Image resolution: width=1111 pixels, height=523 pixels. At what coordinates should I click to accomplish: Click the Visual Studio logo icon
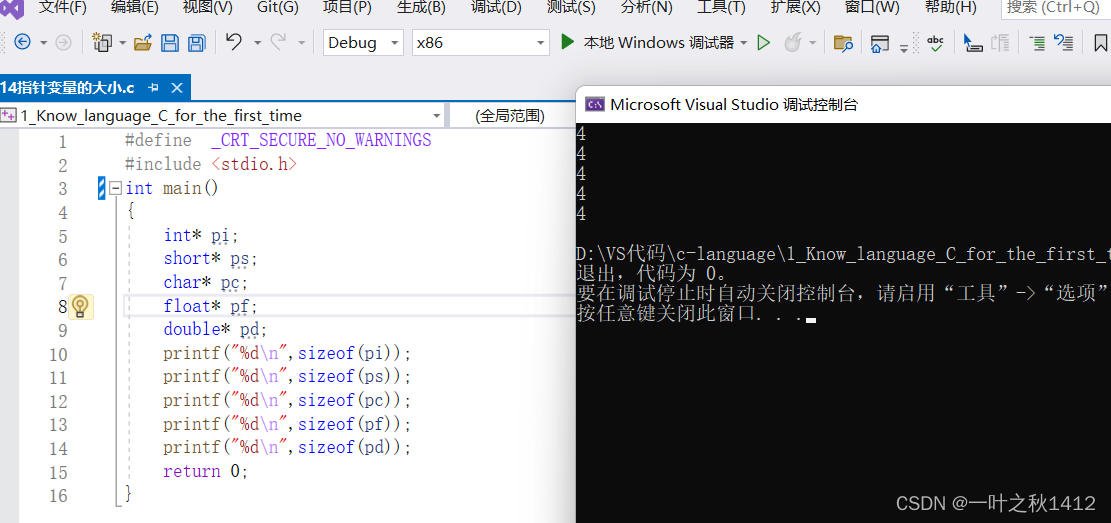point(13,8)
